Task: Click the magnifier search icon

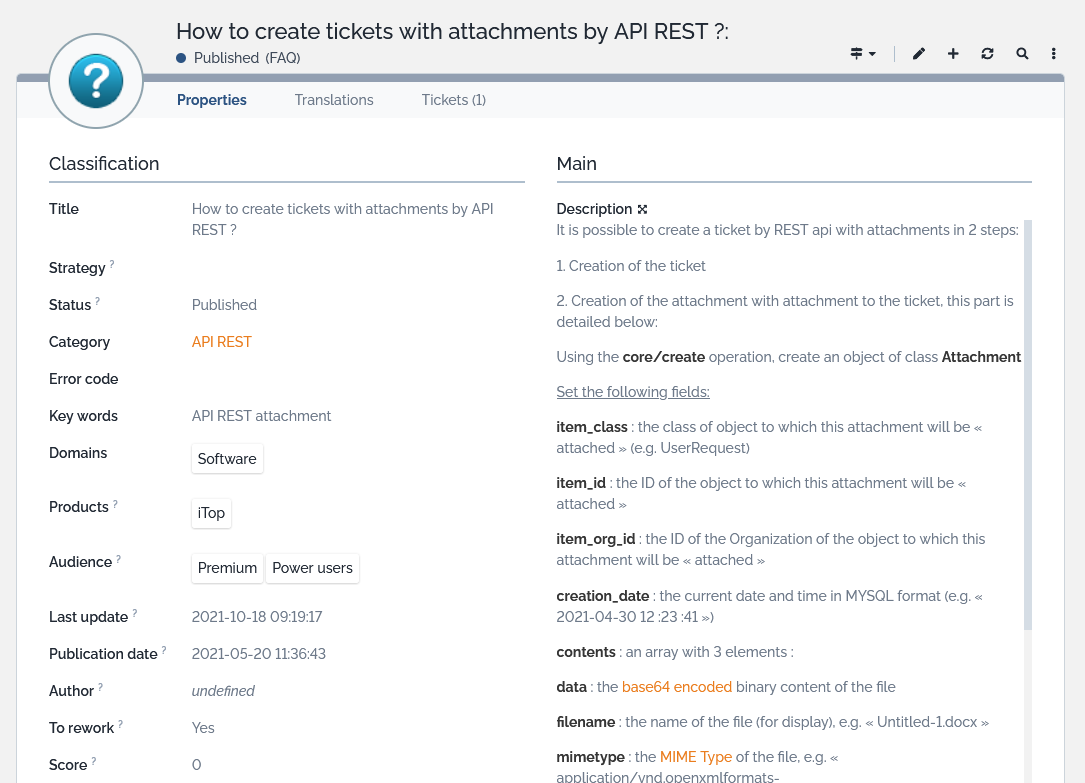Action: (1022, 54)
